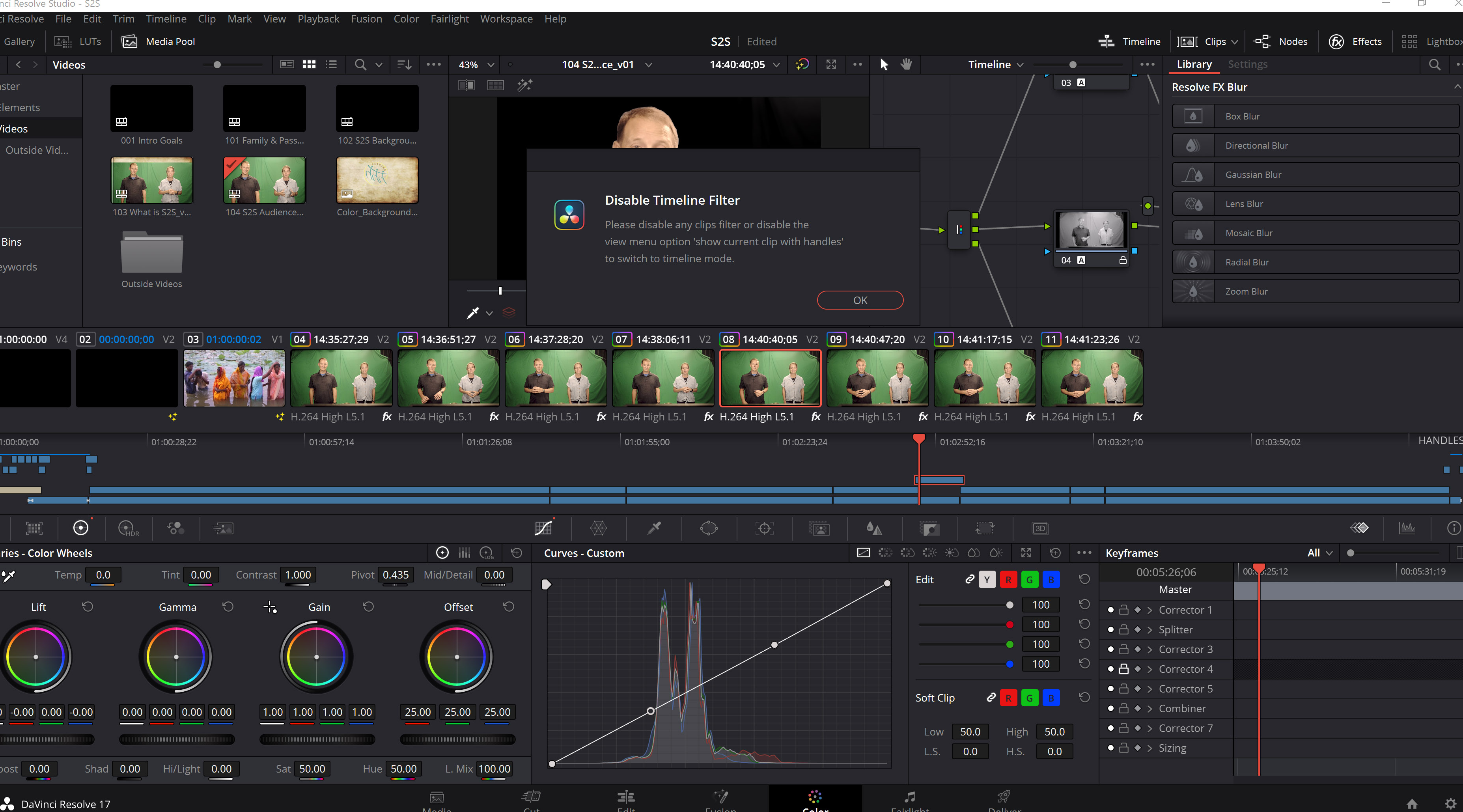Viewport: 1463px width, 812px height.
Task: Toggle blue curve Edit channel
Action: pos(1051,580)
